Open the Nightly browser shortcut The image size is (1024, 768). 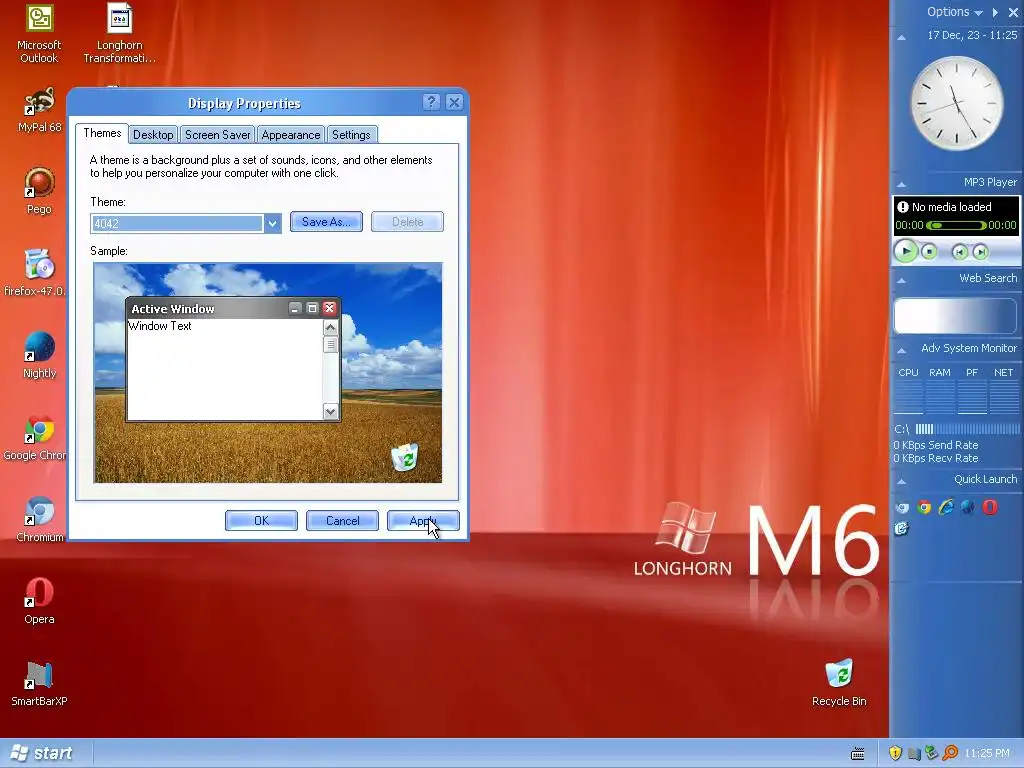pyautogui.click(x=39, y=355)
